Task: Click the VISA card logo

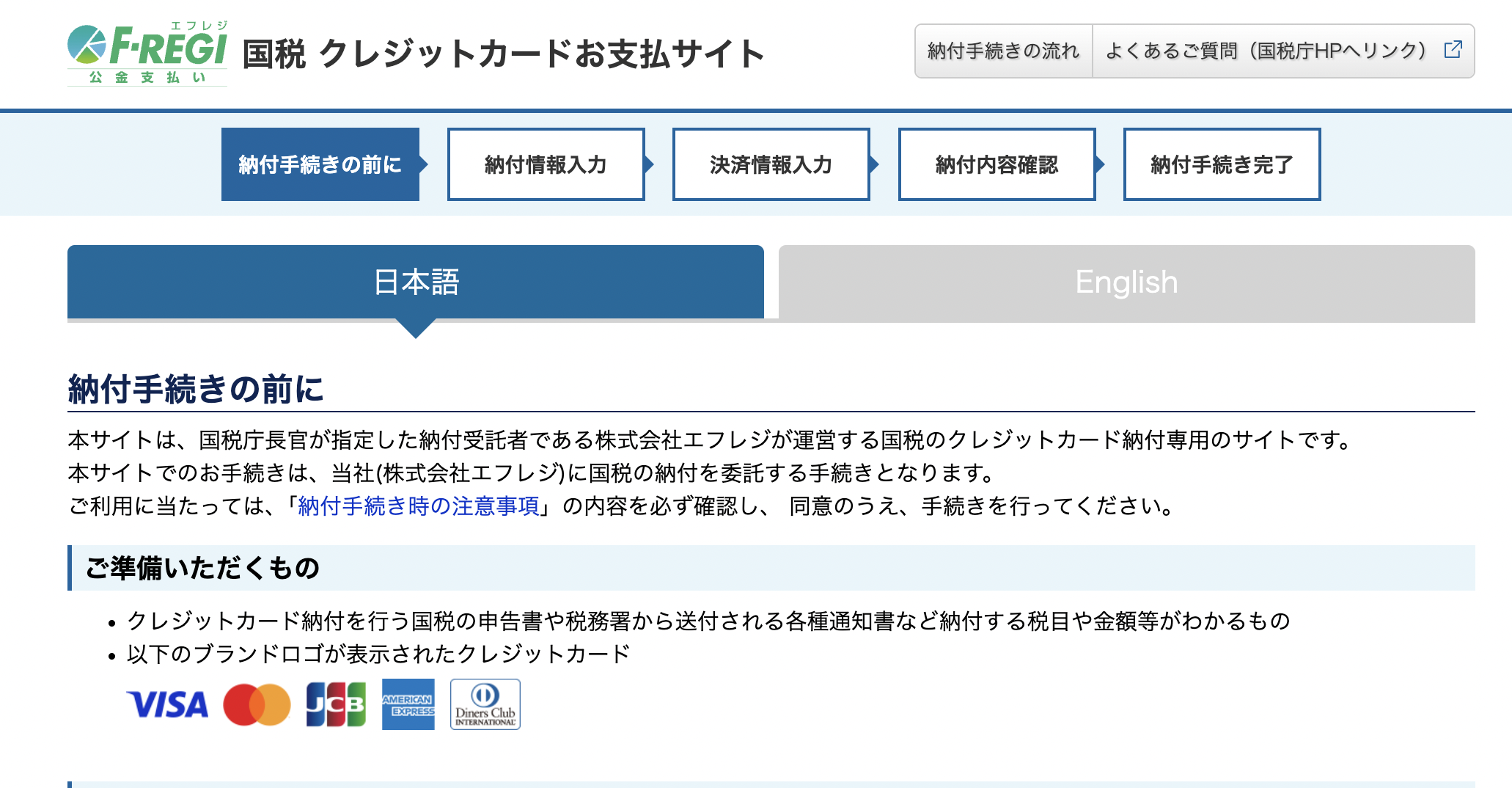Action: pyautogui.click(x=168, y=704)
